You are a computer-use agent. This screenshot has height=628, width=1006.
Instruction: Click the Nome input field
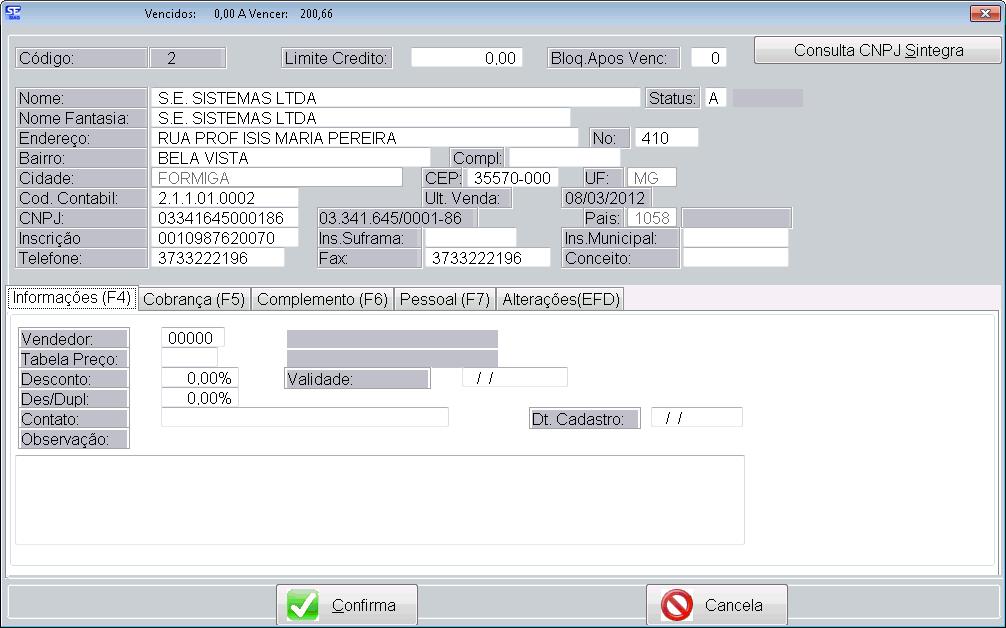395,98
